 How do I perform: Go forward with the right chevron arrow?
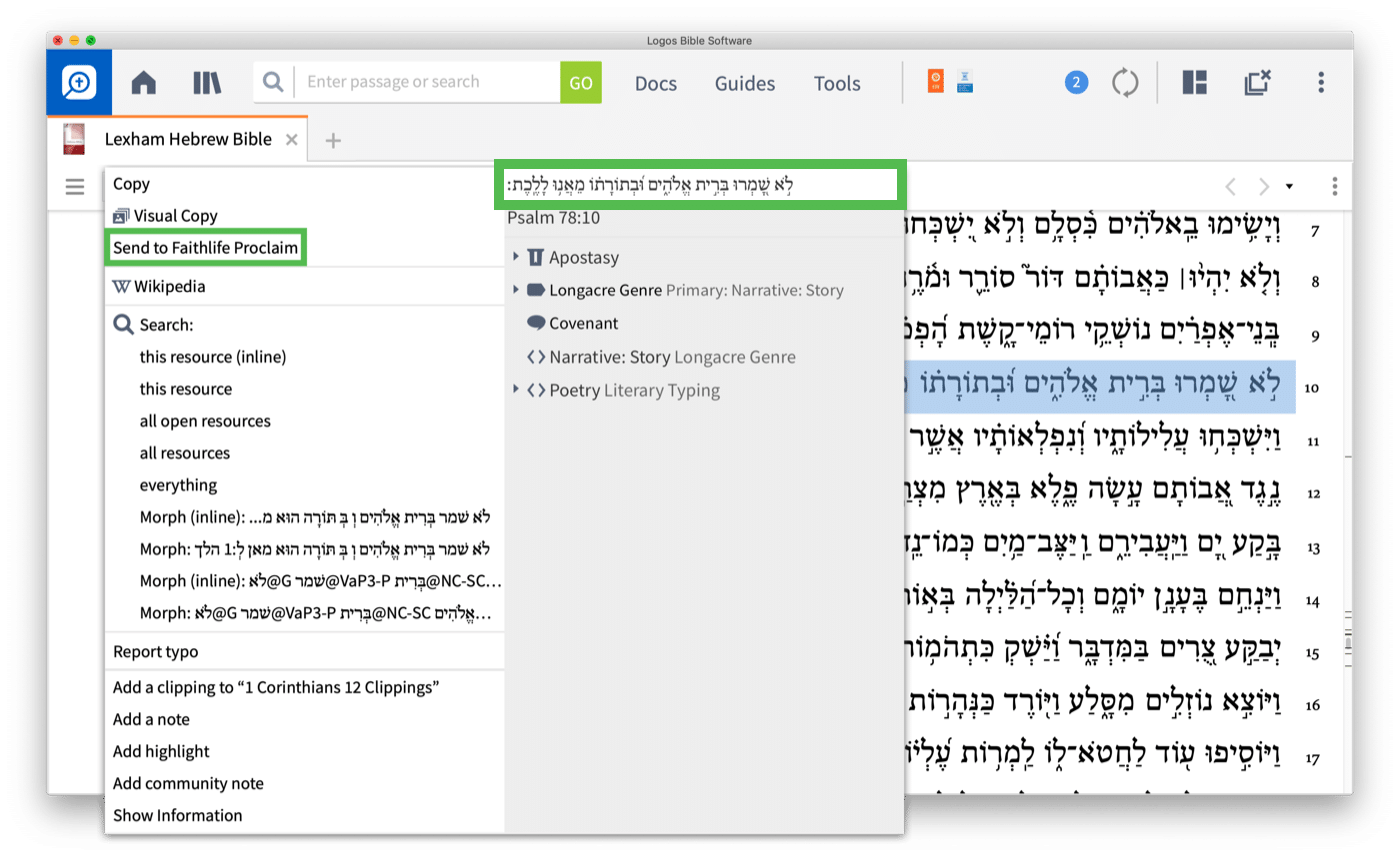1264,186
